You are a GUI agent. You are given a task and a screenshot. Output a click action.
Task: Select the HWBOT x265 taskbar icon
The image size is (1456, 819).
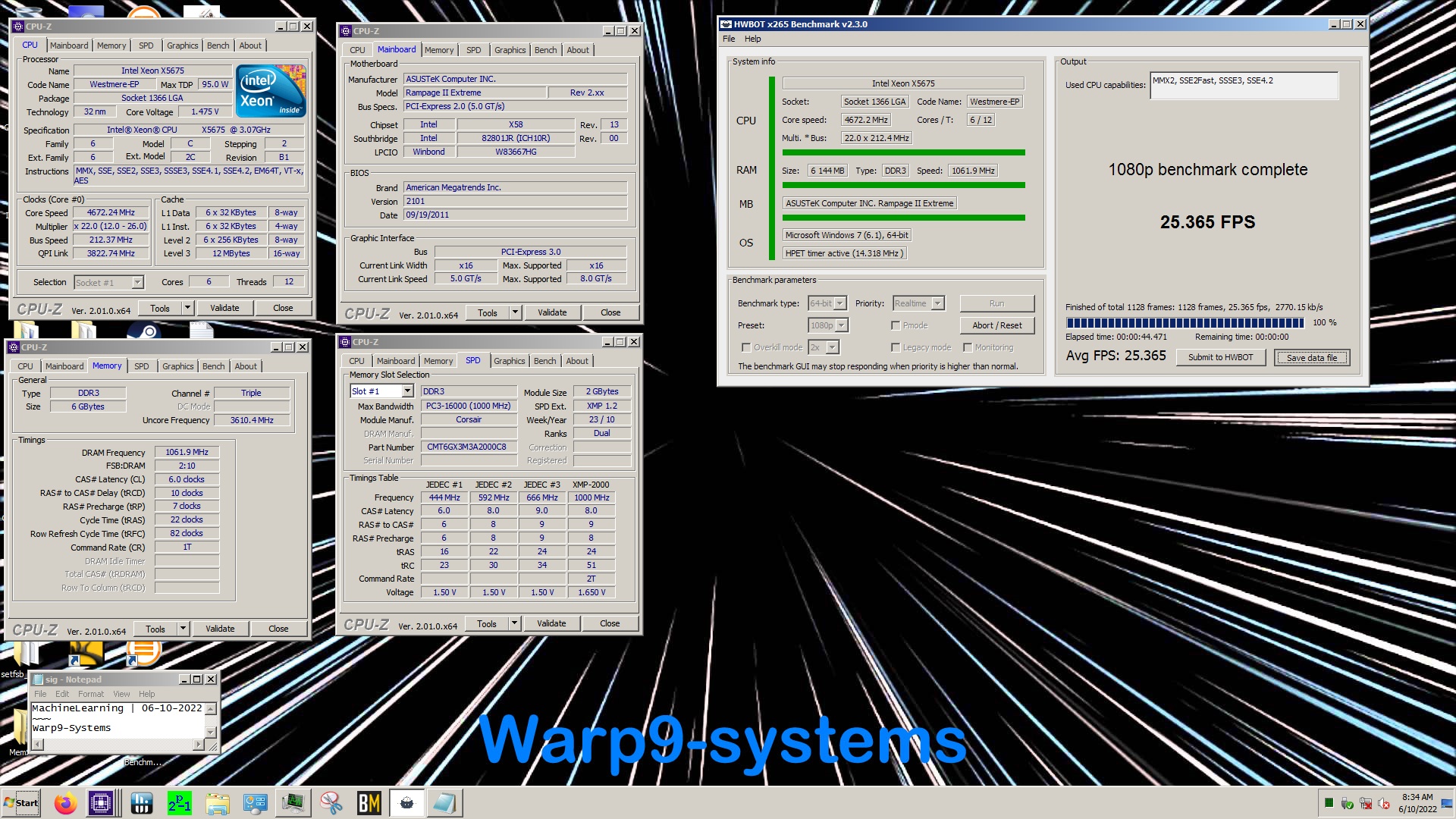pyautogui.click(x=406, y=802)
